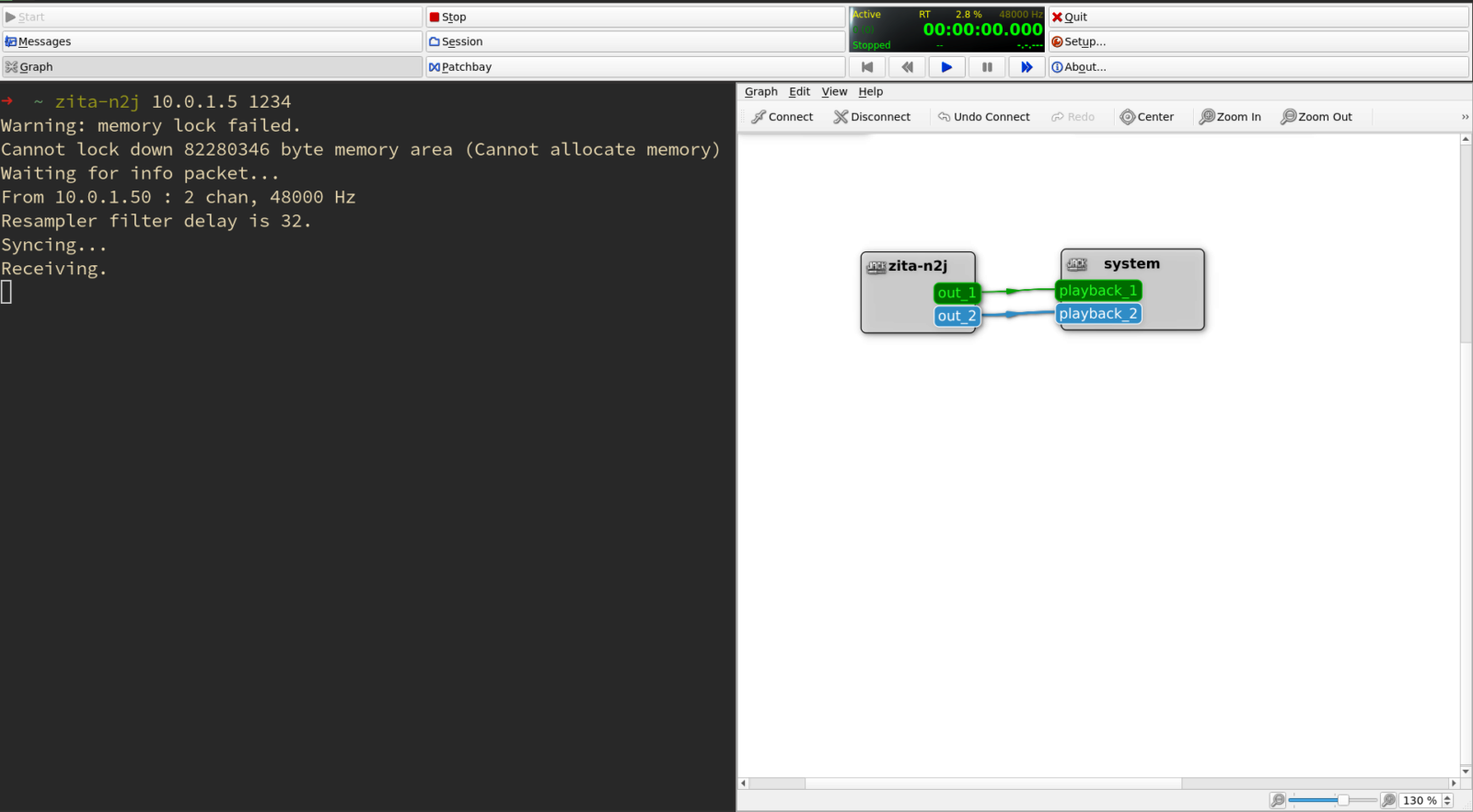This screenshot has height=812, width=1473.
Task: Click Zoom Out on the toolbar
Action: [x=1316, y=117]
